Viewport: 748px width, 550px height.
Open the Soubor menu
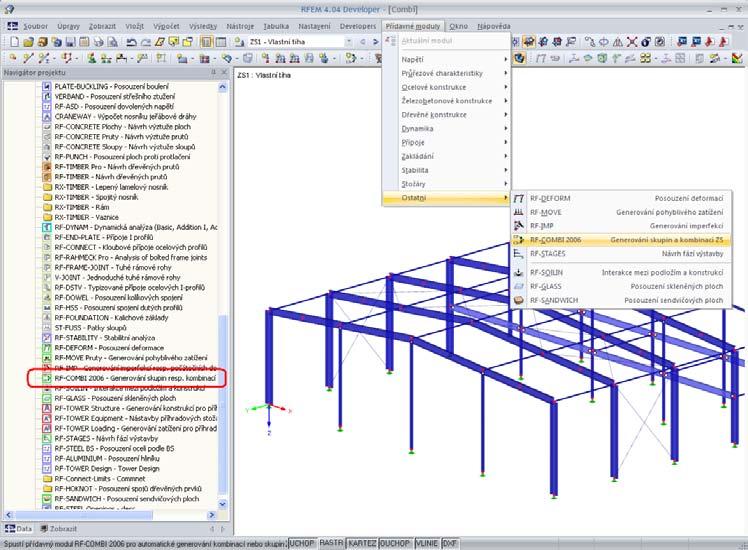(35, 26)
